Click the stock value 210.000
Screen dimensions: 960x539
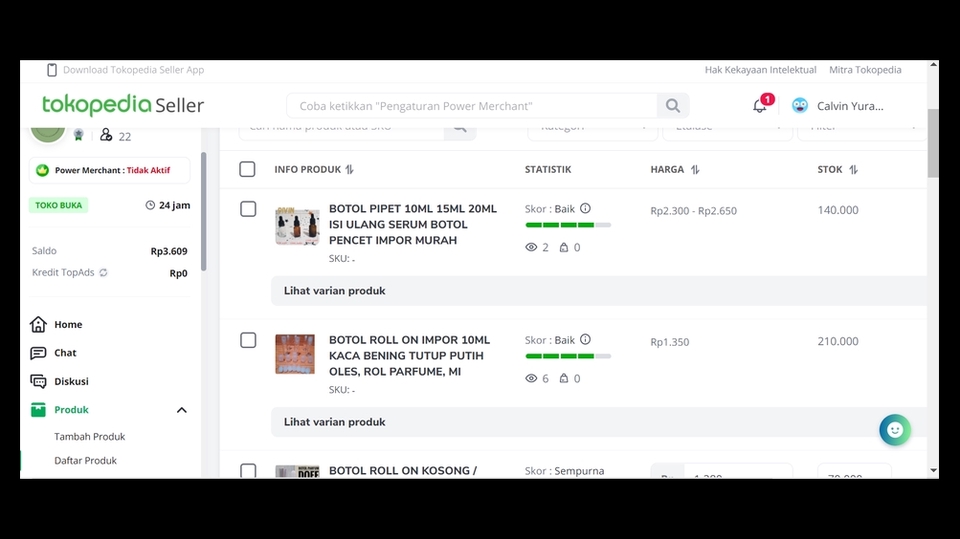click(838, 341)
